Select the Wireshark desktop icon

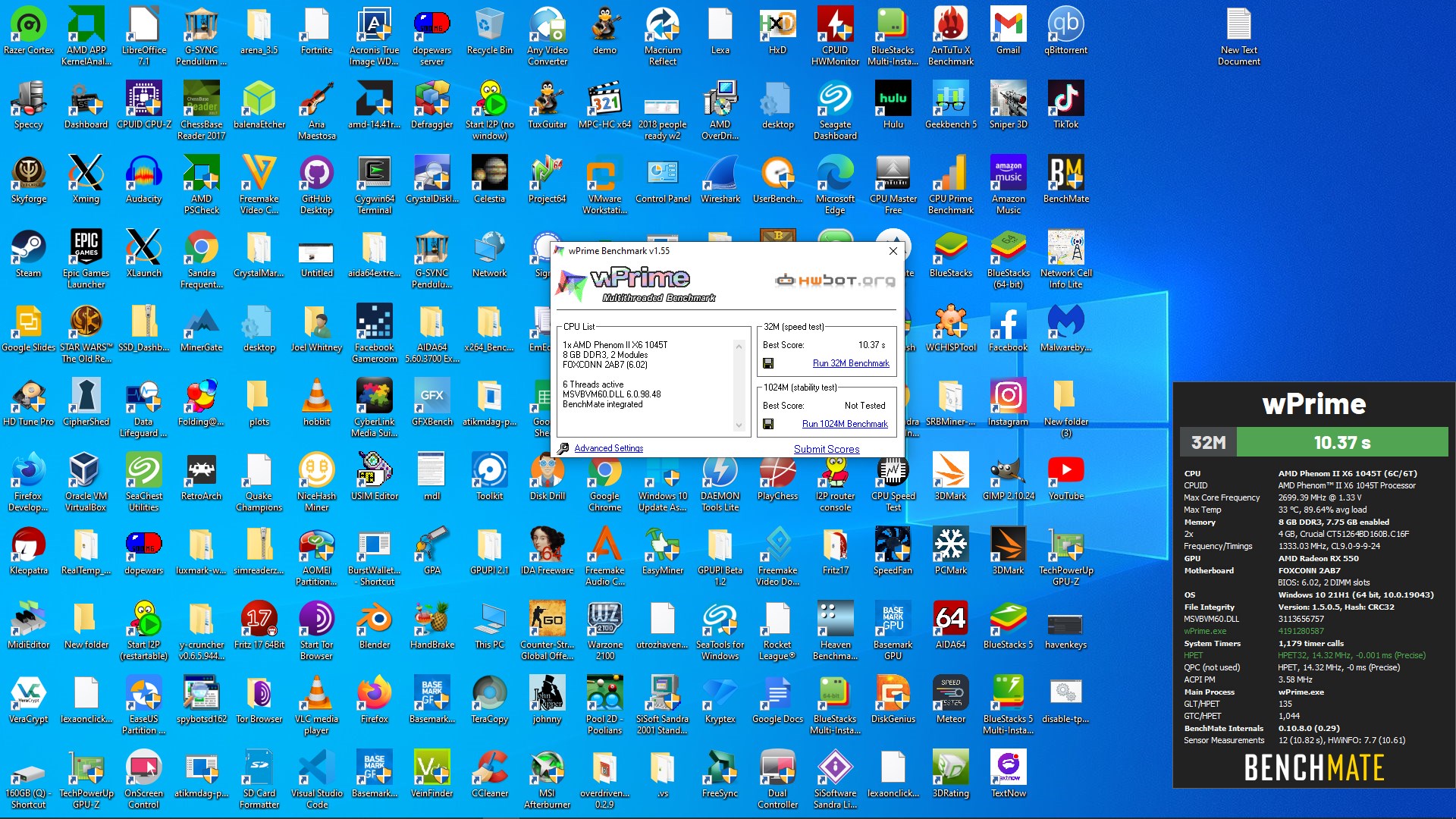[x=720, y=180]
